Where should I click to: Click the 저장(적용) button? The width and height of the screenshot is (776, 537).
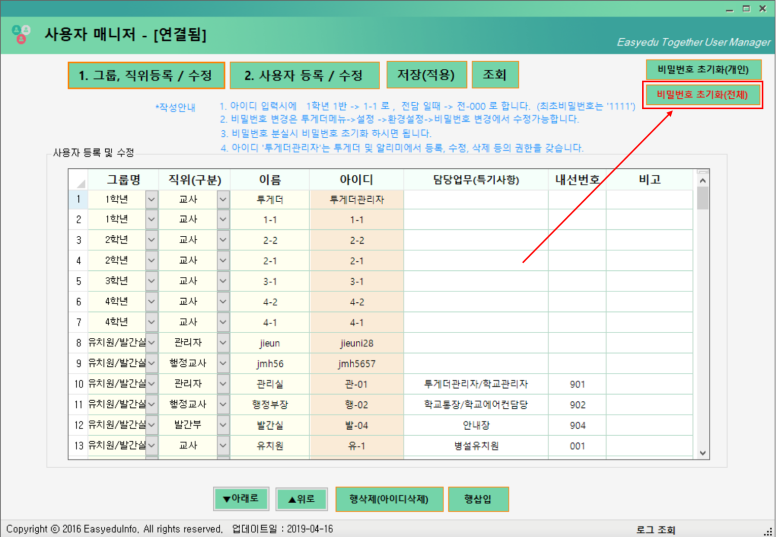[x=427, y=75]
